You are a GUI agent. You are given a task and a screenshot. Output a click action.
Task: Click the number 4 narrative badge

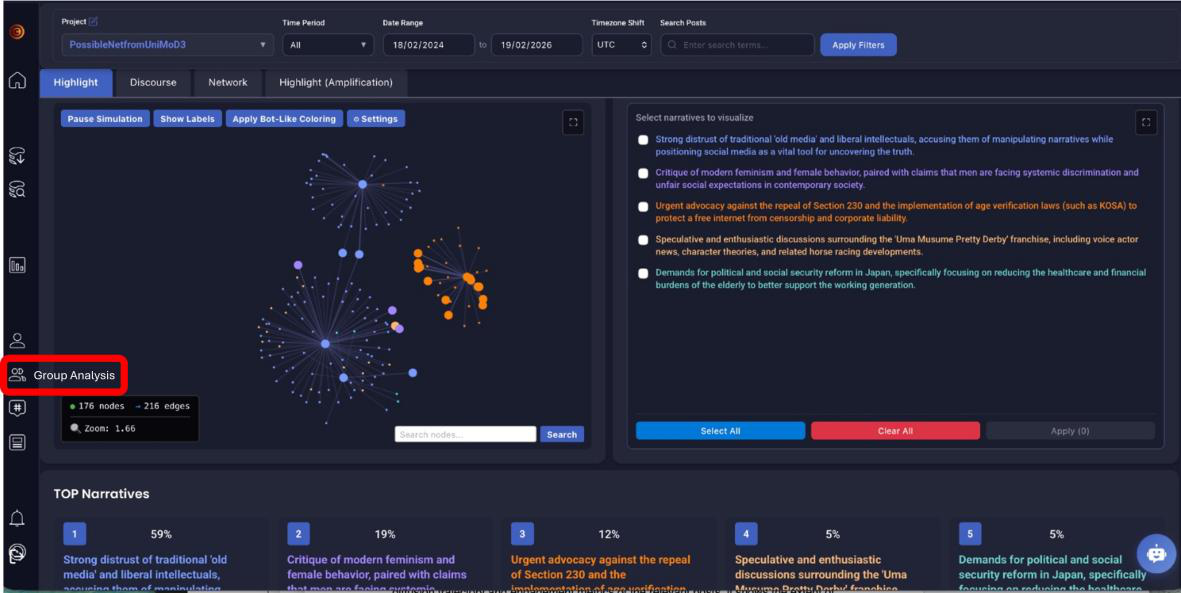tap(746, 534)
